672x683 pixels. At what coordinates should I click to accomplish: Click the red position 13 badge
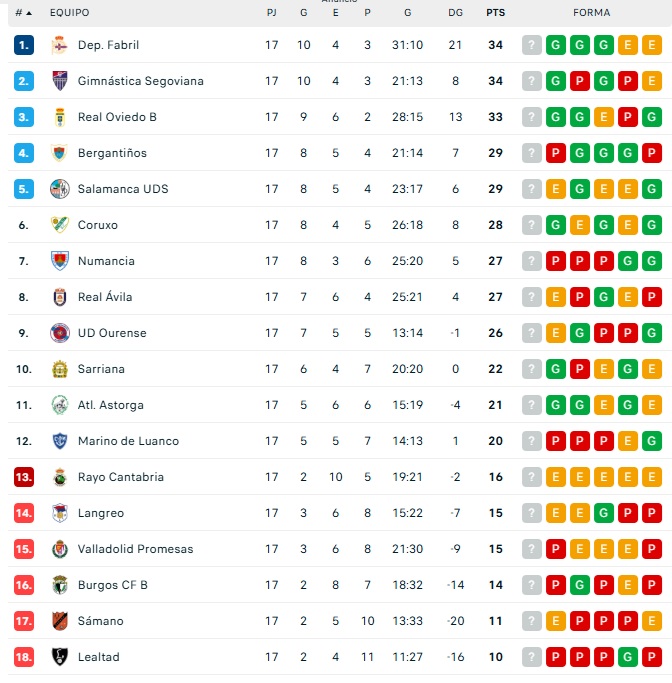[x=24, y=477]
